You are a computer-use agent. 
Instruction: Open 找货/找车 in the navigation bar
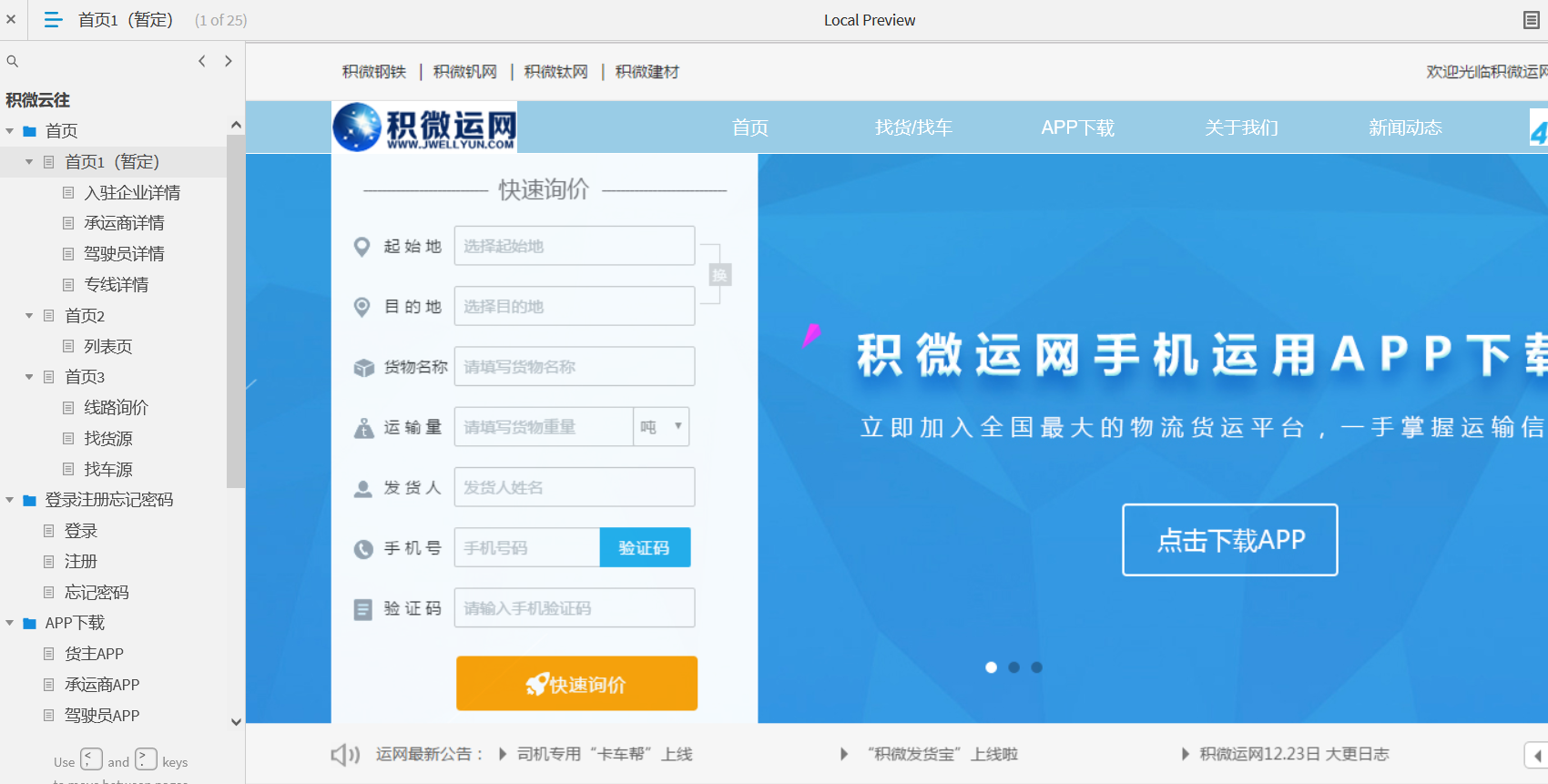pos(913,127)
